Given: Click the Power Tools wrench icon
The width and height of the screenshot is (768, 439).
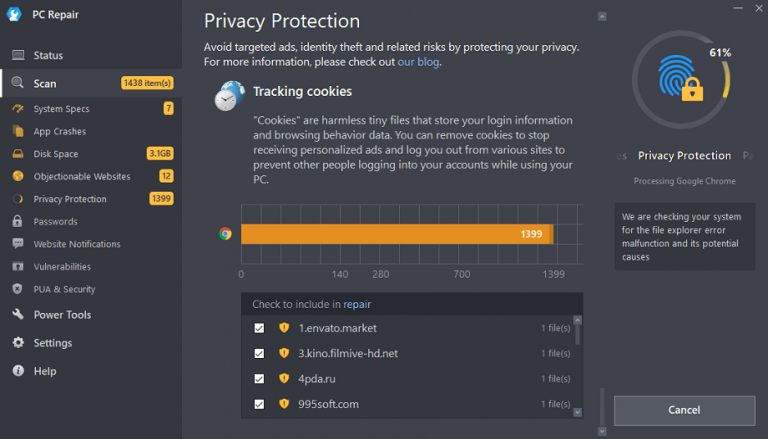Looking at the screenshot, I should click(17, 314).
